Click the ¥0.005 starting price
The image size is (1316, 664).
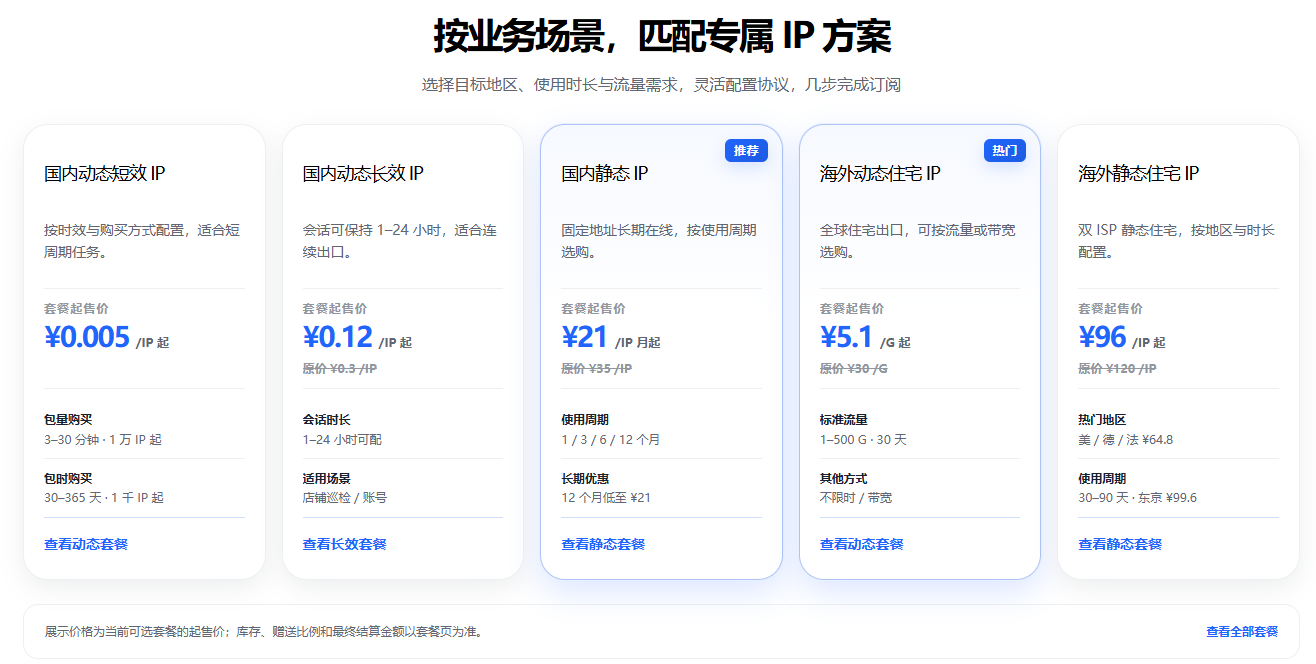(x=87, y=337)
